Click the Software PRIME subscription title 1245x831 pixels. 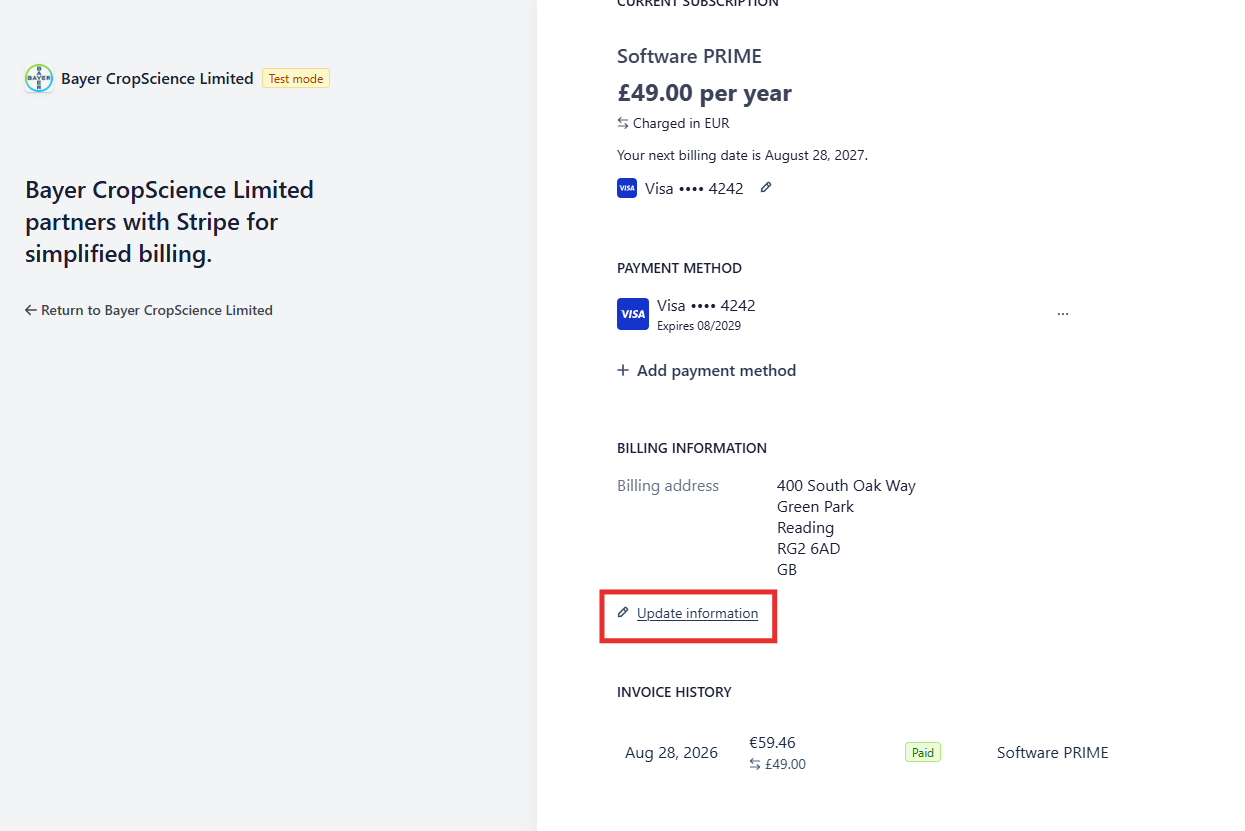(x=689, y=56)
